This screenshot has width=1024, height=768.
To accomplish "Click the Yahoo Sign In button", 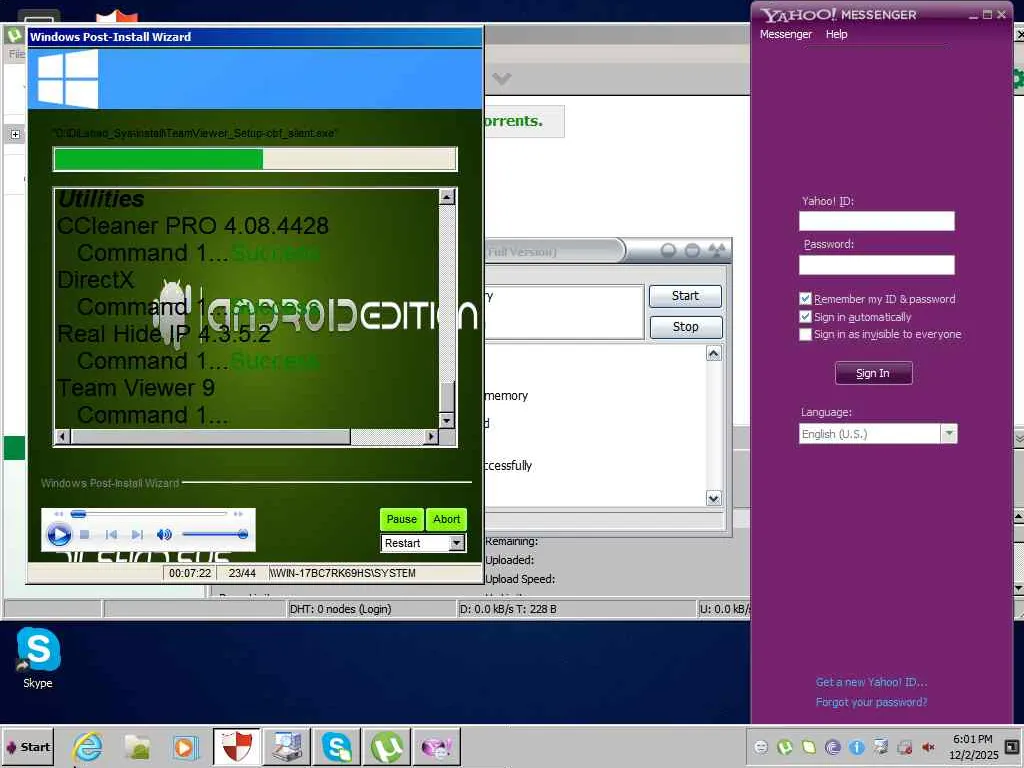I will 873,374.
